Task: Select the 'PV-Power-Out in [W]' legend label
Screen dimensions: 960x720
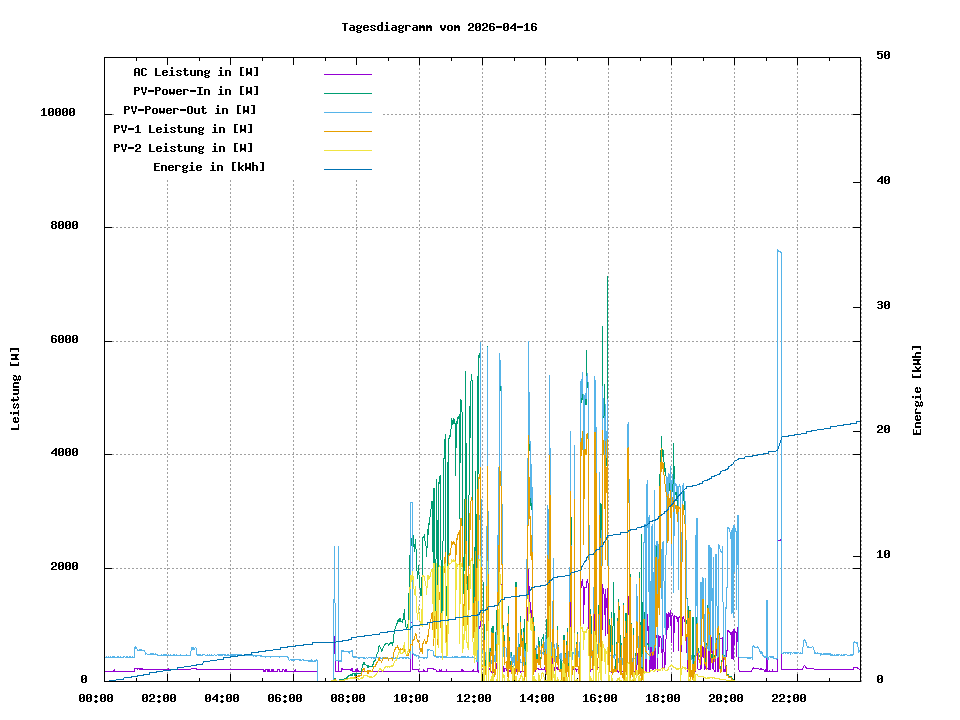Action: tap(190, 110)
